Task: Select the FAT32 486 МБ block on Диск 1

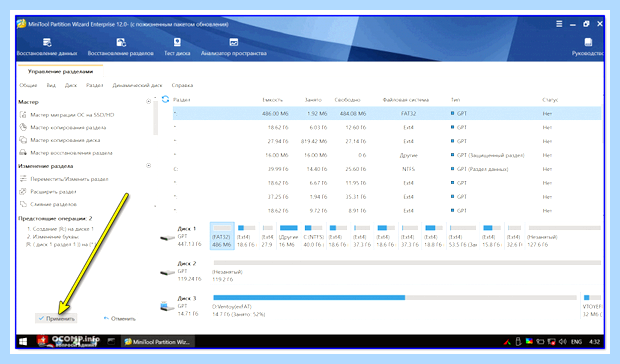Action: pos(222,236)
